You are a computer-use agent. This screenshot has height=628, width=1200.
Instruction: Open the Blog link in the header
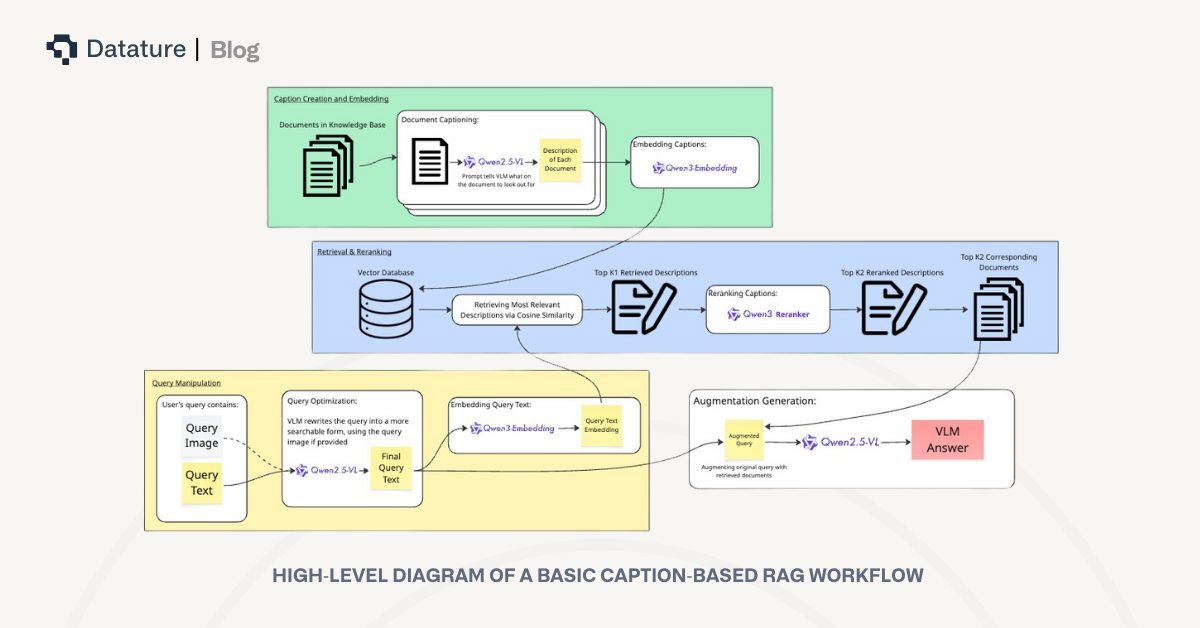(235, 49)
